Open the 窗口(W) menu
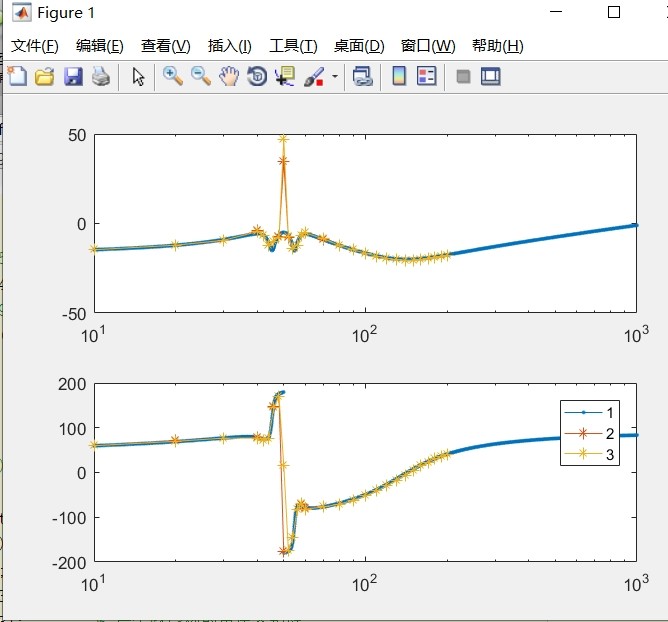 point(428,46)
